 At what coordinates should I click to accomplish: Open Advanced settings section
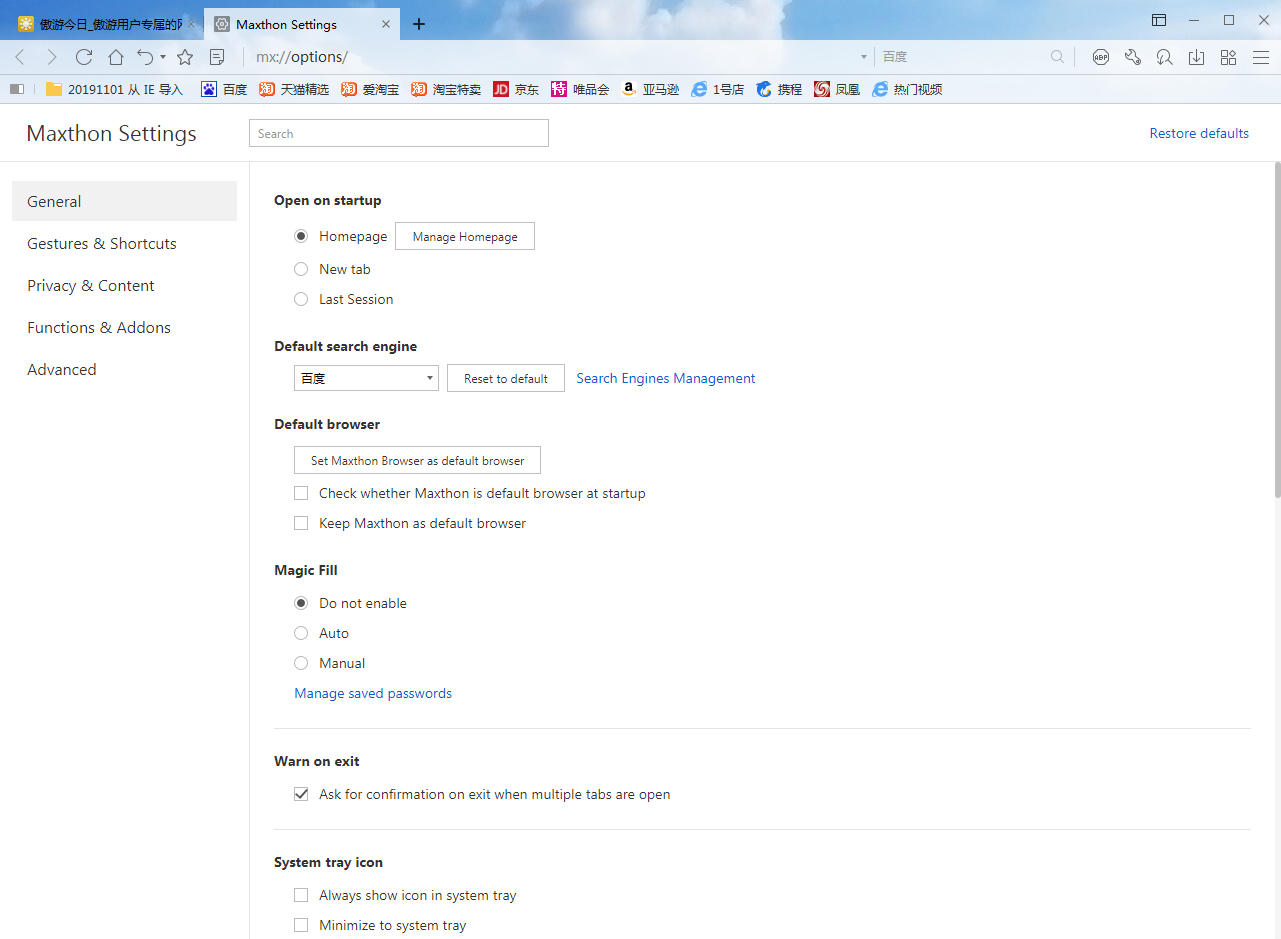(x=124, y=369)
